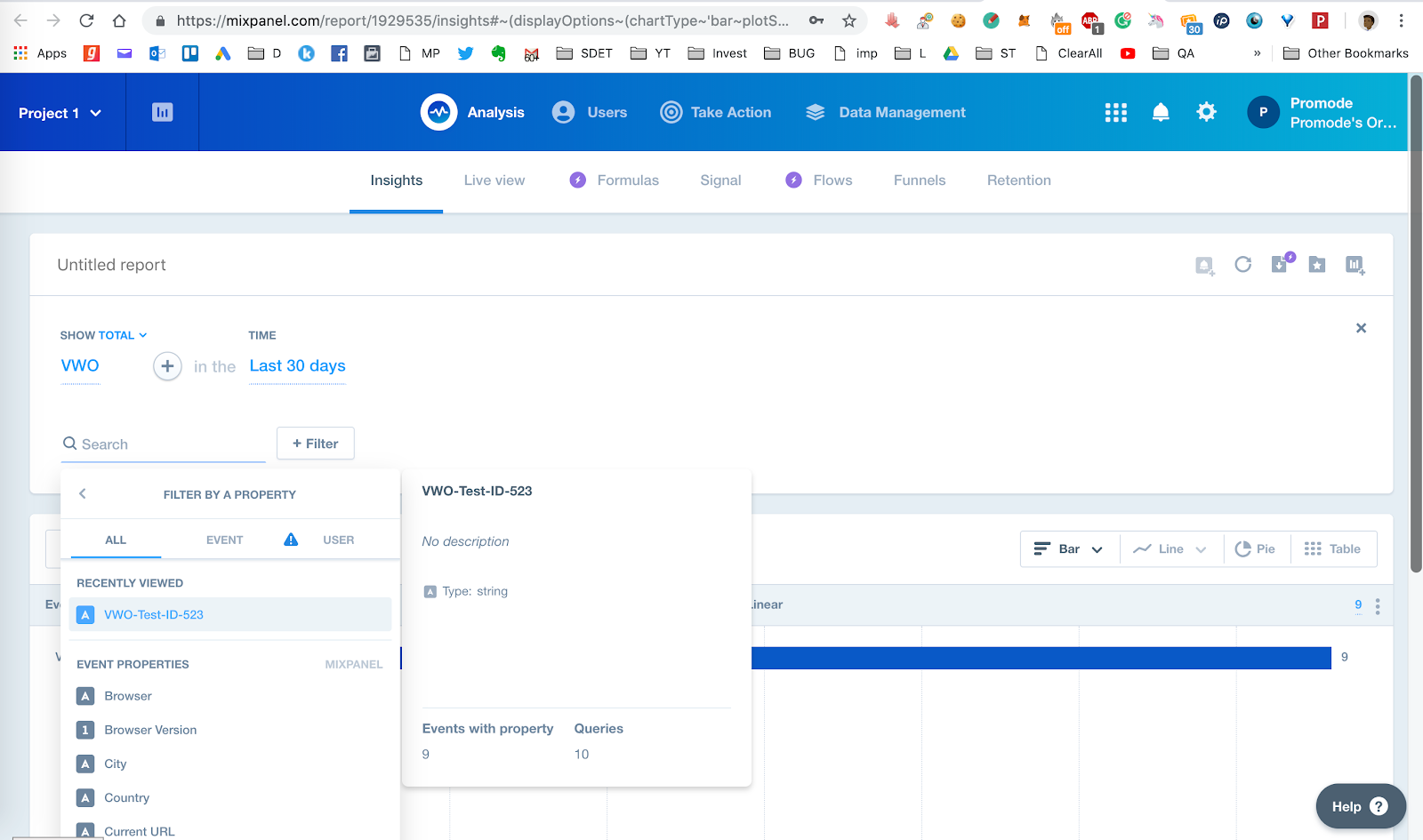Open Apps shortcut in bookmarks bar
This screenshot has height=840, width=1423.
point(40,53)
